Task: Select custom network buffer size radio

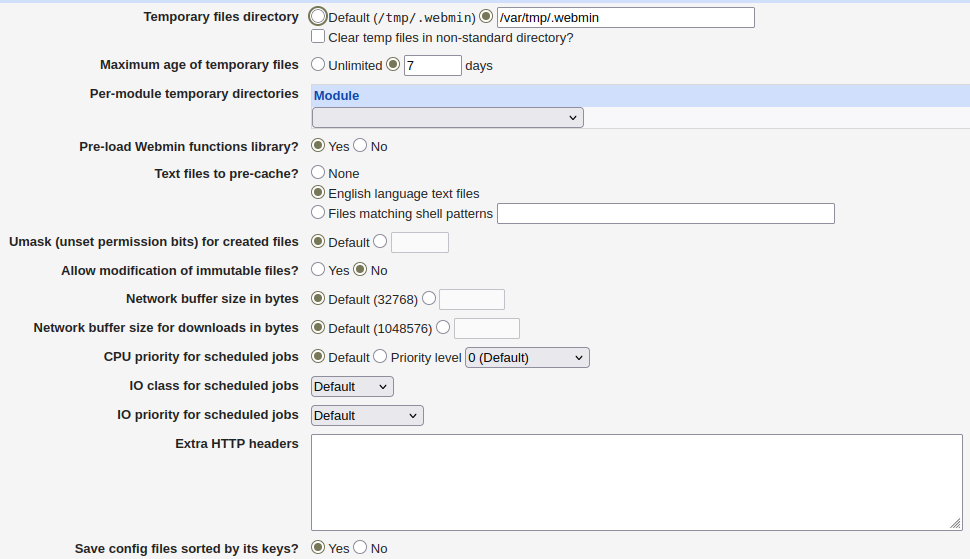Action: (x=429, y=298)
